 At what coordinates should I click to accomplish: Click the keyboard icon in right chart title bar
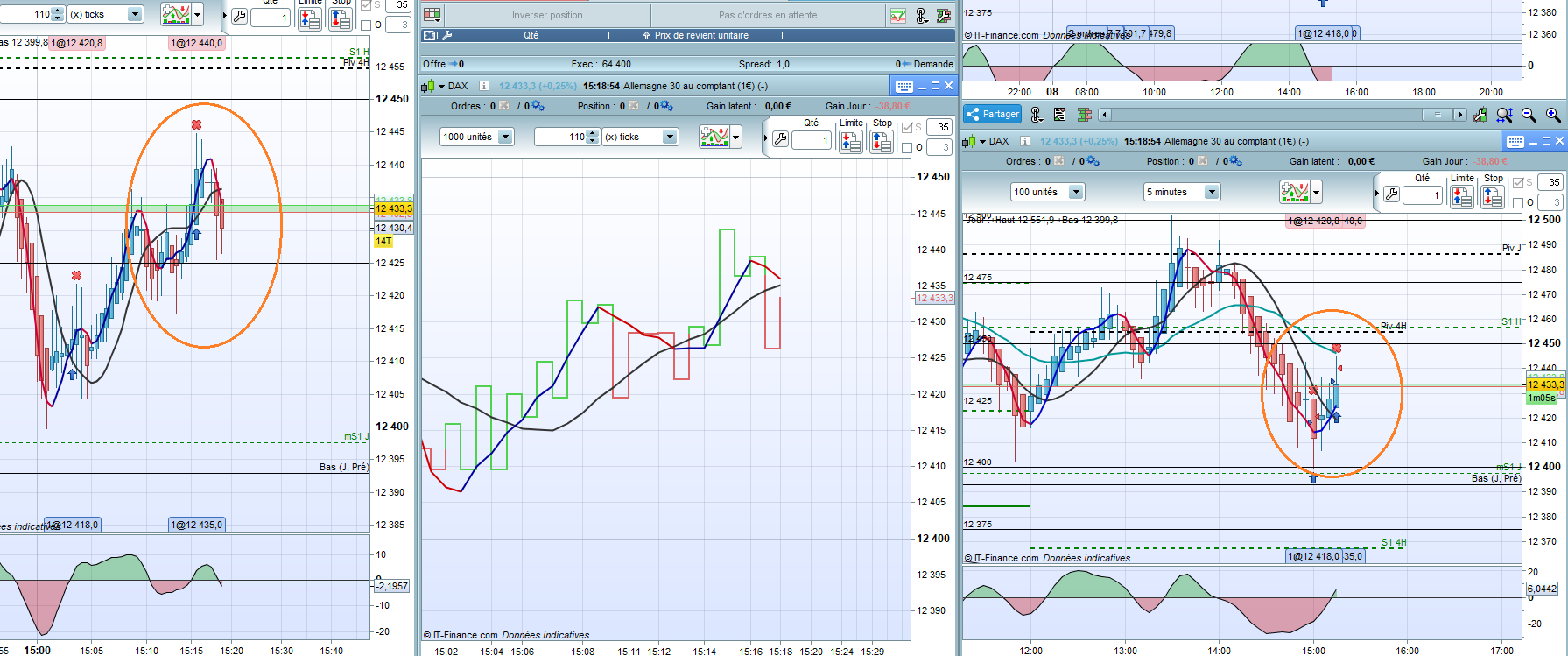click(x=1515, y=141)
